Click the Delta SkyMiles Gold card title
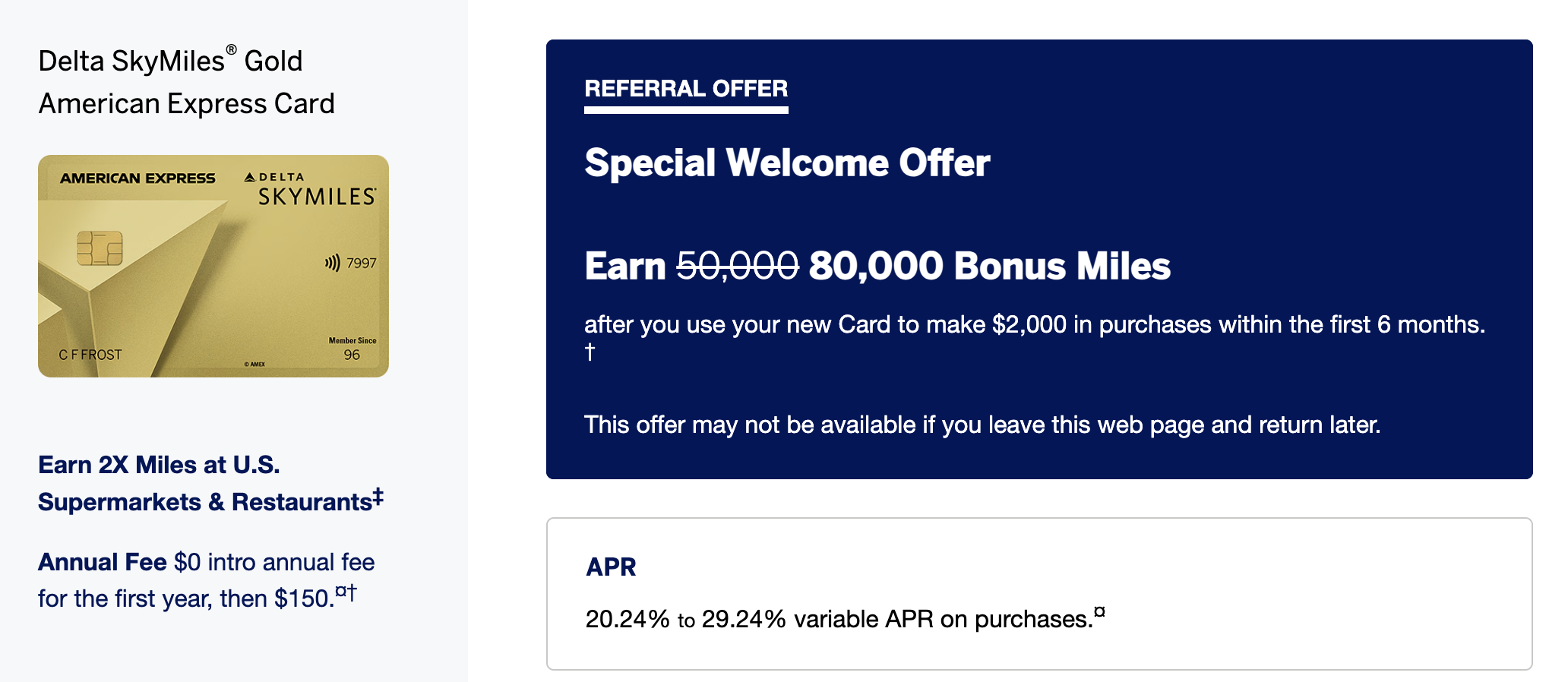Viewport: 1568px width, 682px height. coord(186,82)
